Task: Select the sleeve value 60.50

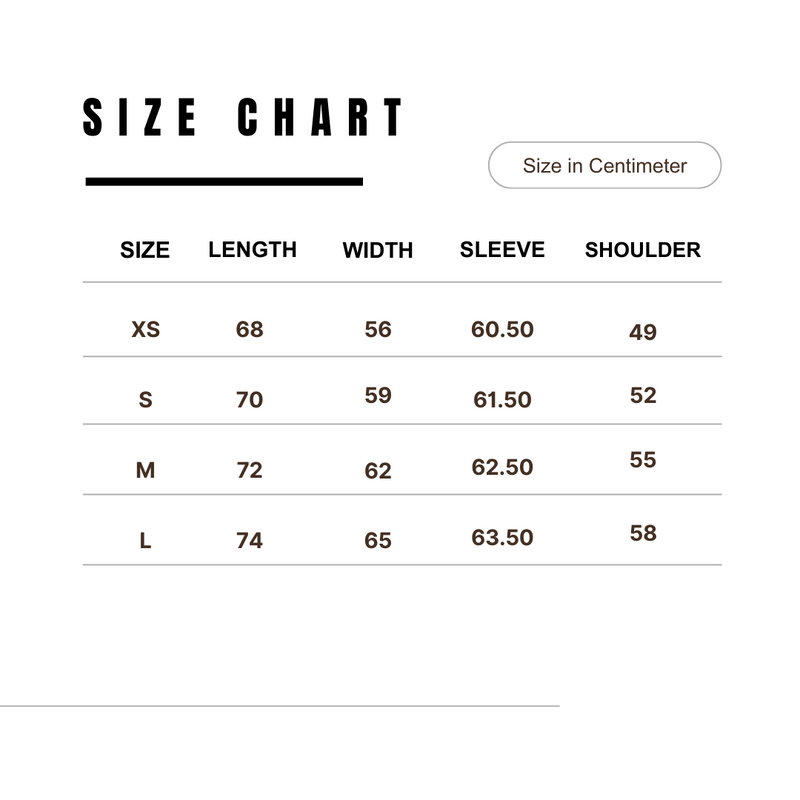Action: [502, 329]
